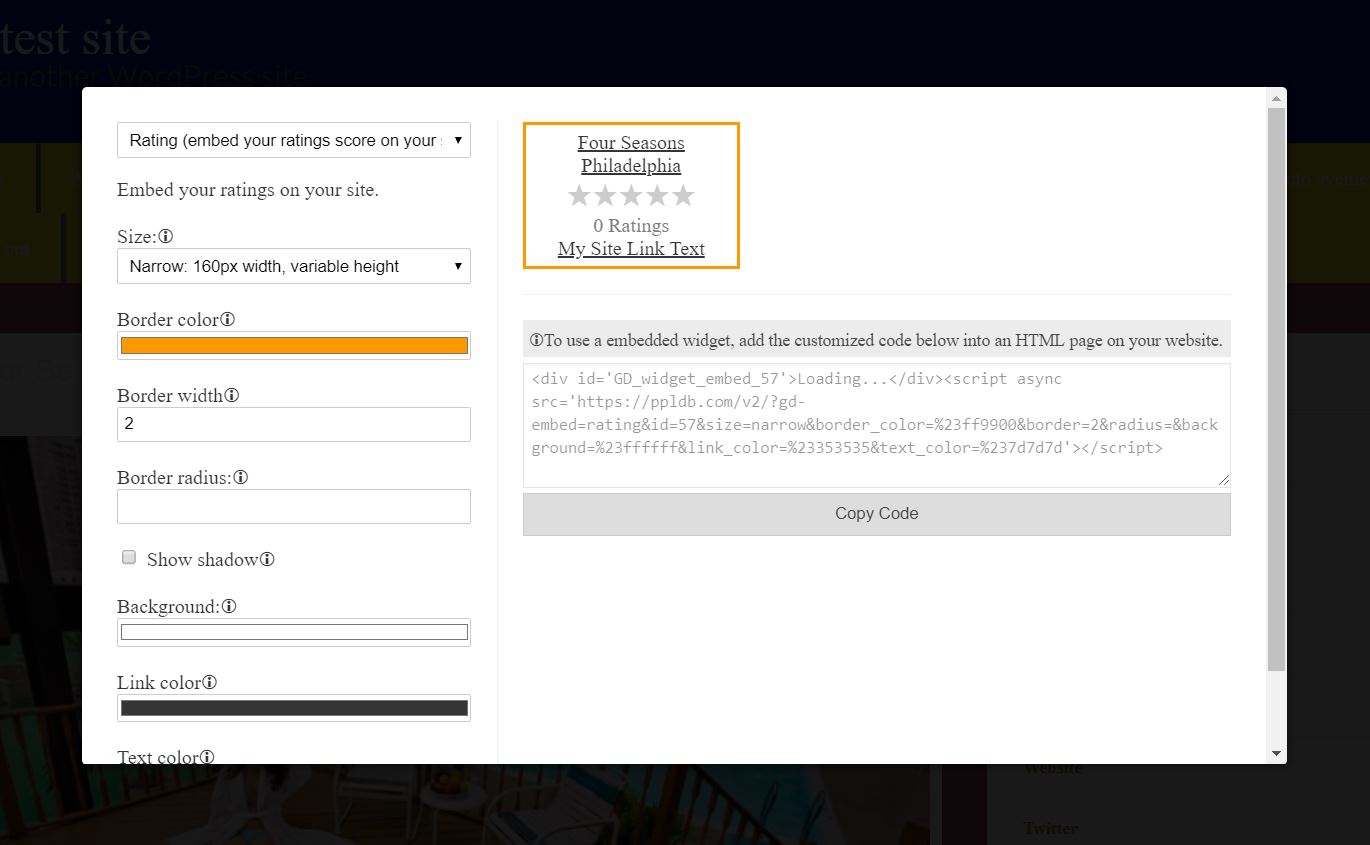Click the Link color info icon
Screen dimensions: 1370x845
pyautogui.click(x=210, y=682)
